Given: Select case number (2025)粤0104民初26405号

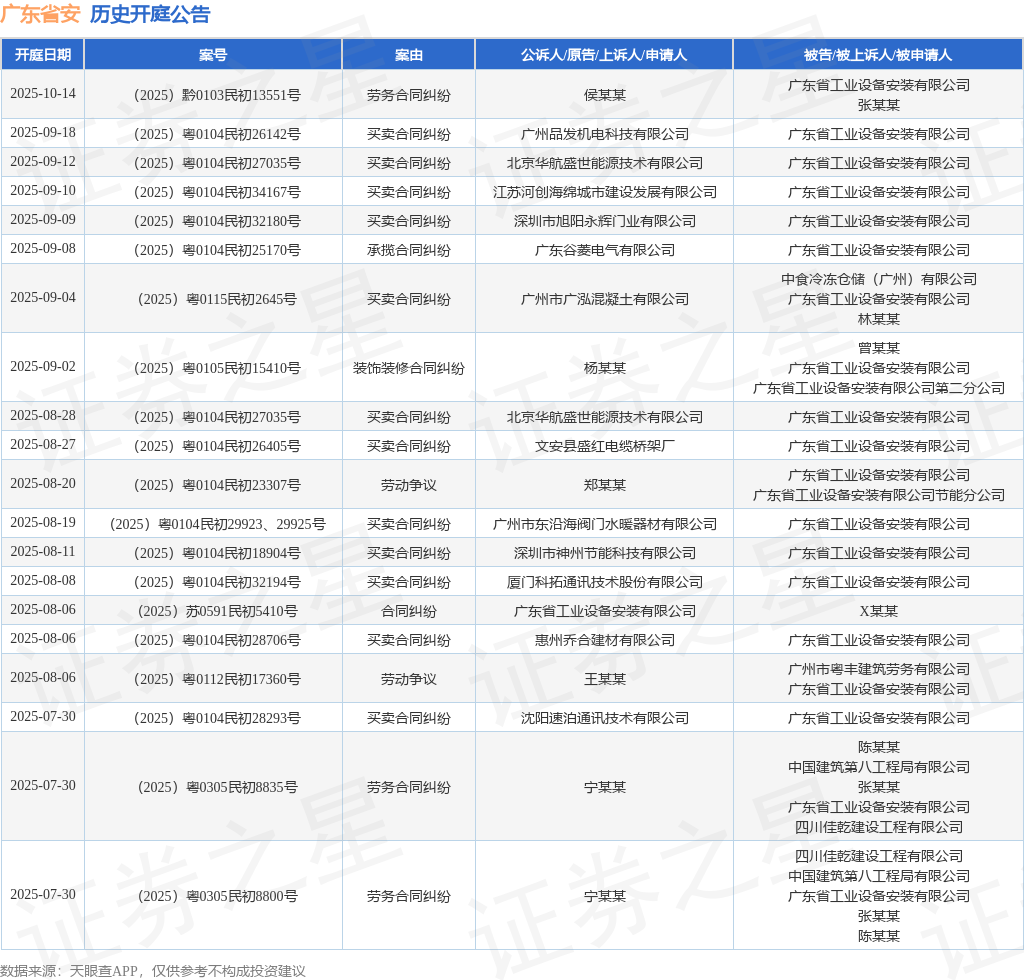Looking at the screenshot, I should pyautogui.click(x=217, y=447).
